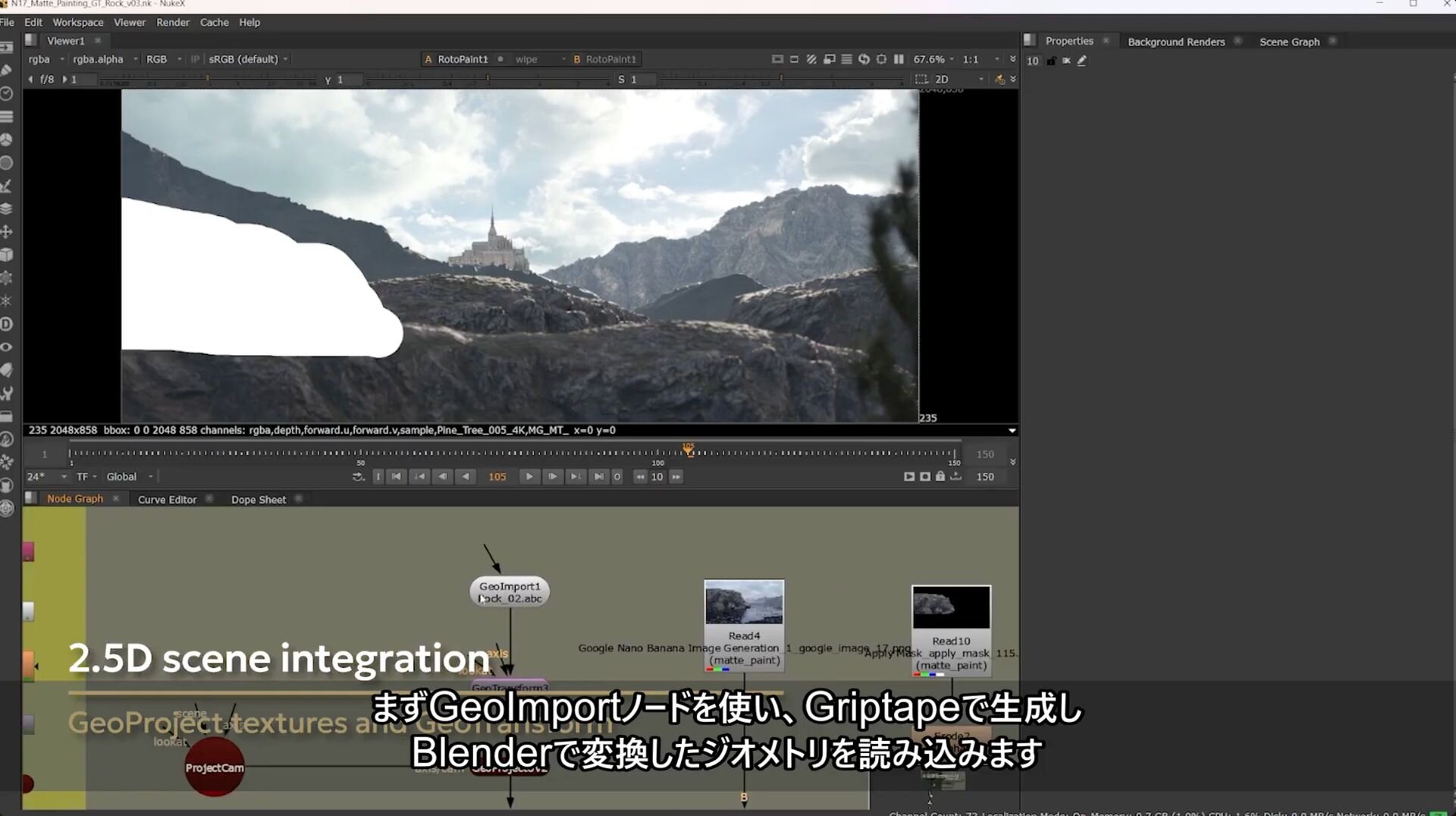This screenshot has width=1456, height=816.
Task: Open the Filter nodes circle icon
Action: [7, 163]
